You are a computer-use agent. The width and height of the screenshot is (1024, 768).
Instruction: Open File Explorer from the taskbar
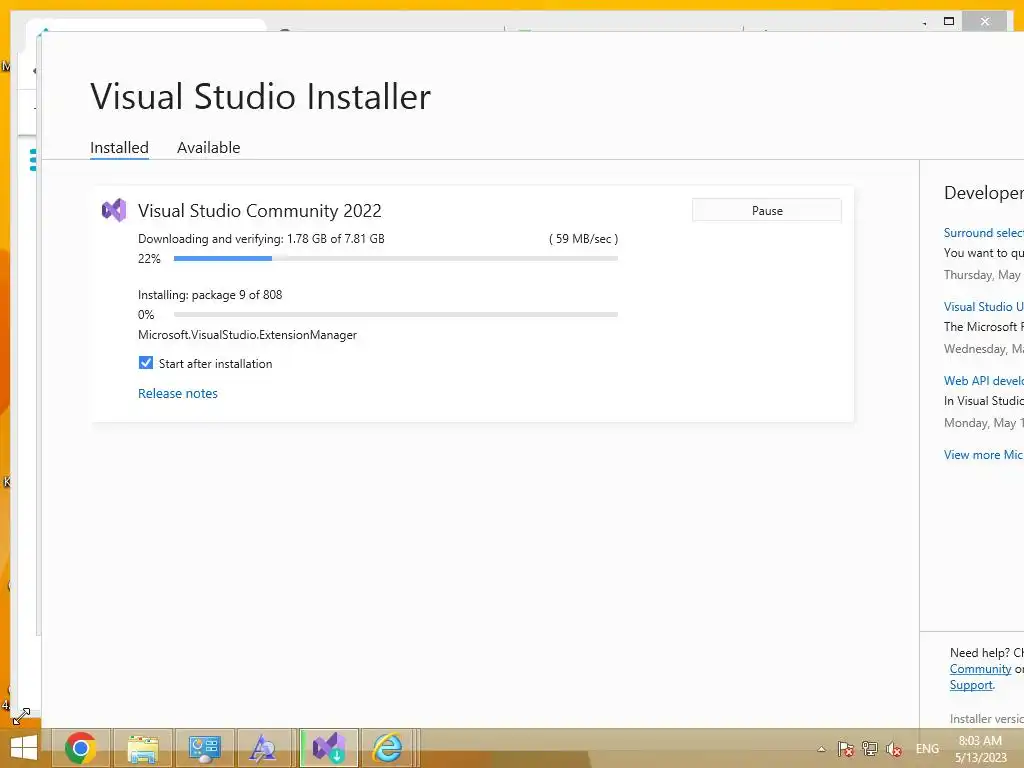pyautogui.click(x=142, y=748)
